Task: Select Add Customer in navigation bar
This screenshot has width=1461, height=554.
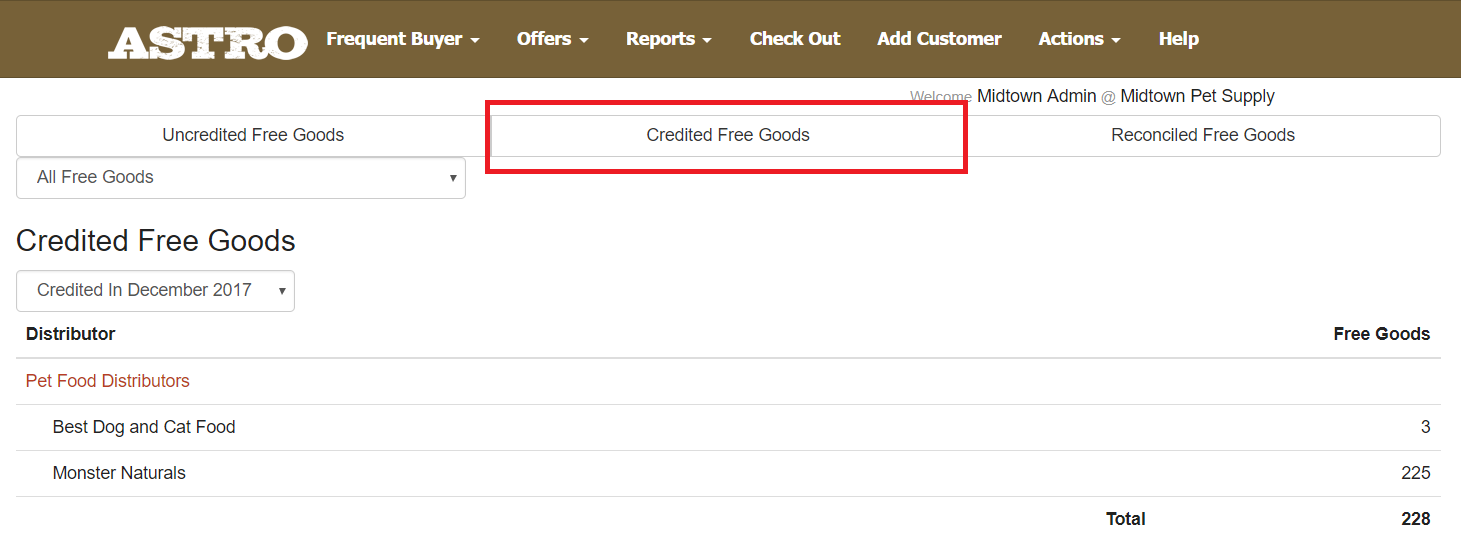Action: pyautogui.click(x=939, y=39)
